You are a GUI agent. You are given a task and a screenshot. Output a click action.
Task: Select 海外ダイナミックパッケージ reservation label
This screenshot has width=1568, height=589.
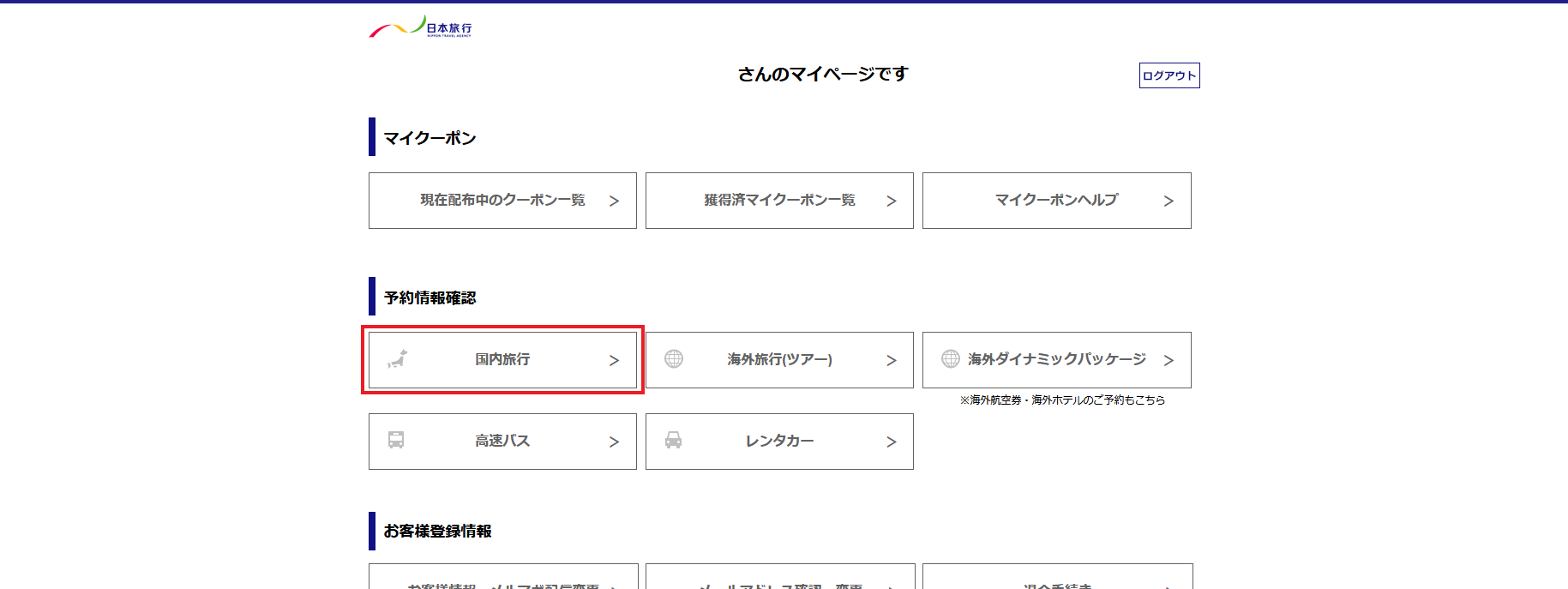[x=1057, y=359]
